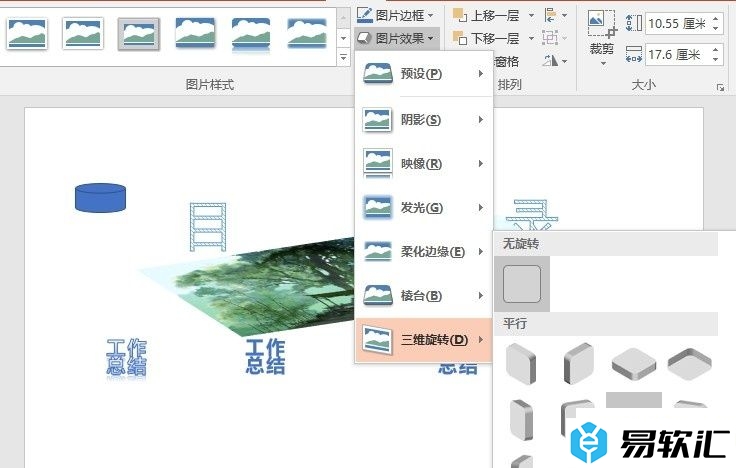Viewport: 736px width, 468px height.
Task: Choose the fourth 平行 isometric bottom-down preset
Action: point(690,364)
